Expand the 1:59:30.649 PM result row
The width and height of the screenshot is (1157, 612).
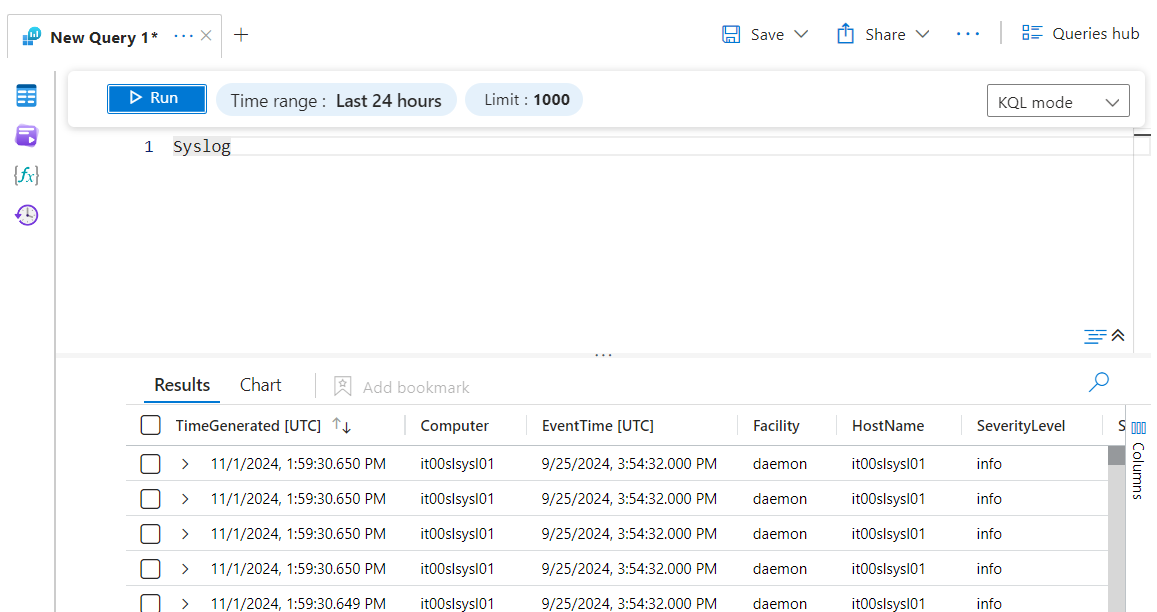(185, 604)
